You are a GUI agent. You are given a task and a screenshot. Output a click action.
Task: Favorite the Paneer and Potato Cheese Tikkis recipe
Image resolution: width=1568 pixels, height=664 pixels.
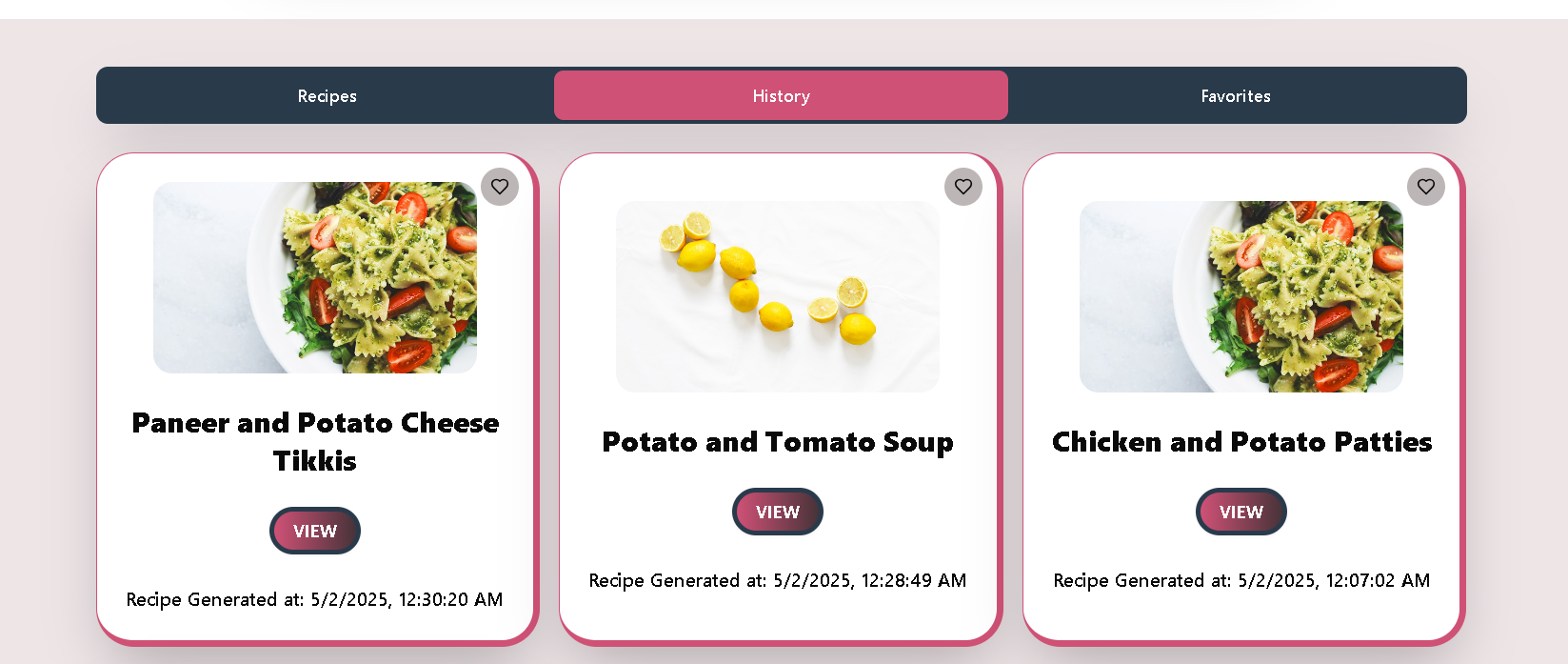click(x=500, y=187)
